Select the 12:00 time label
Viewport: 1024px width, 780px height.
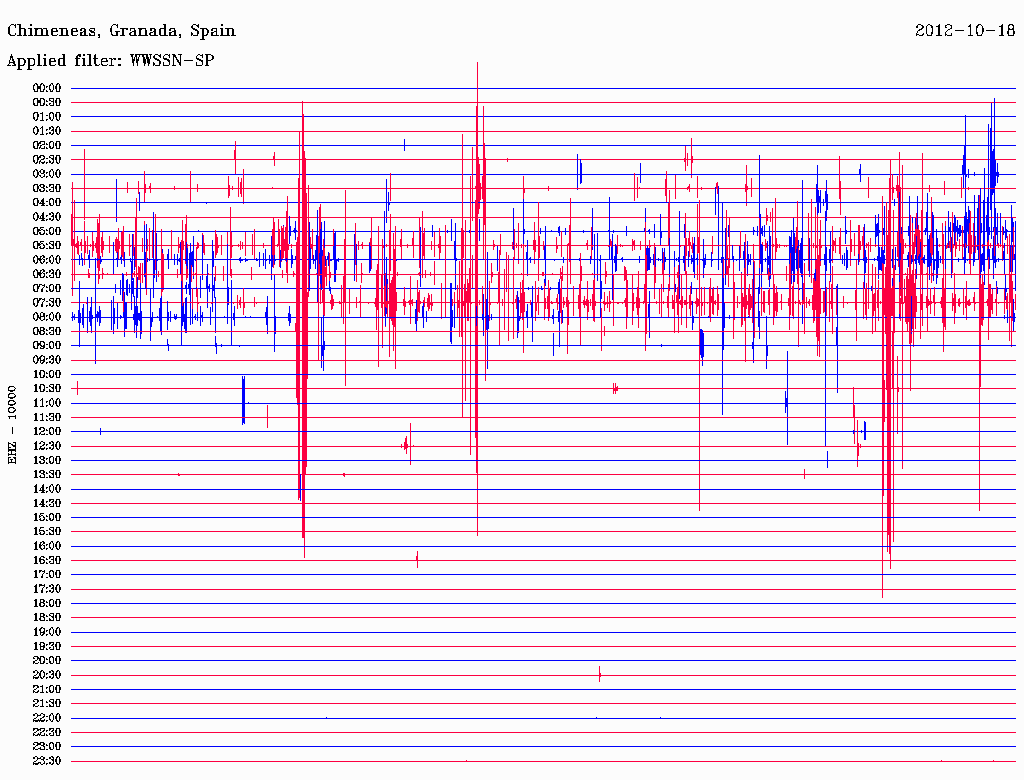tap(46, 432)
